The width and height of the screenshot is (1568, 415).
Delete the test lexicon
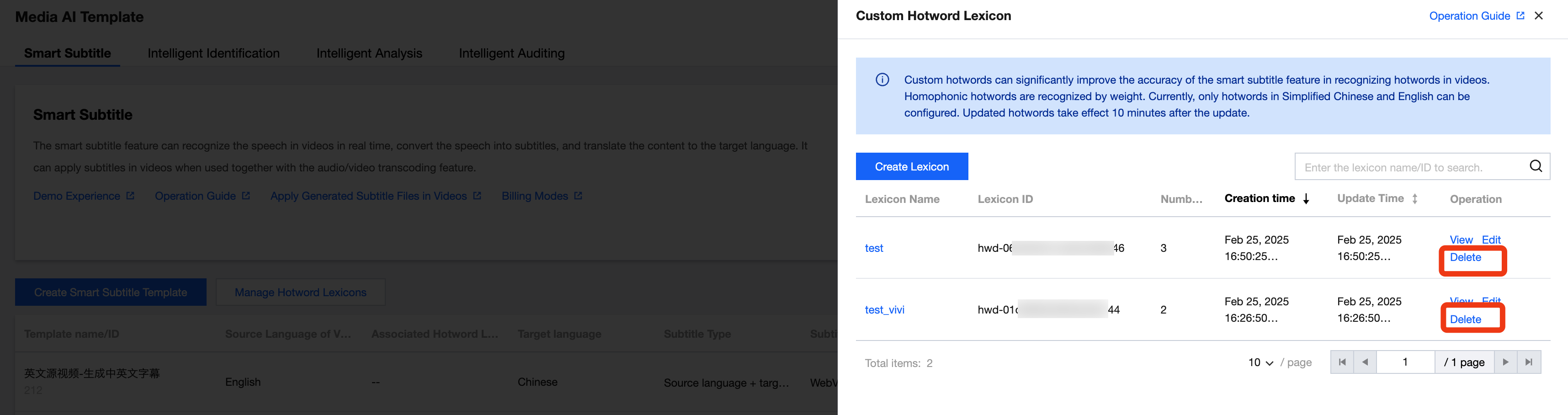(x=1465, y=257)
